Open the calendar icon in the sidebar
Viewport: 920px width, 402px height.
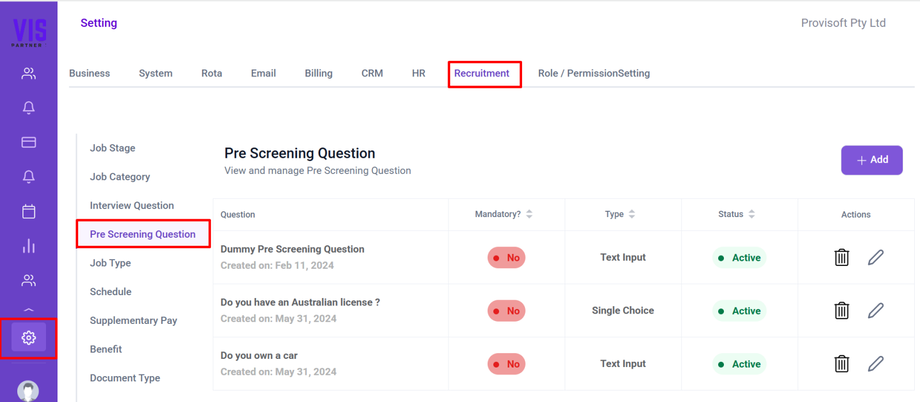[x=29, y=211]
